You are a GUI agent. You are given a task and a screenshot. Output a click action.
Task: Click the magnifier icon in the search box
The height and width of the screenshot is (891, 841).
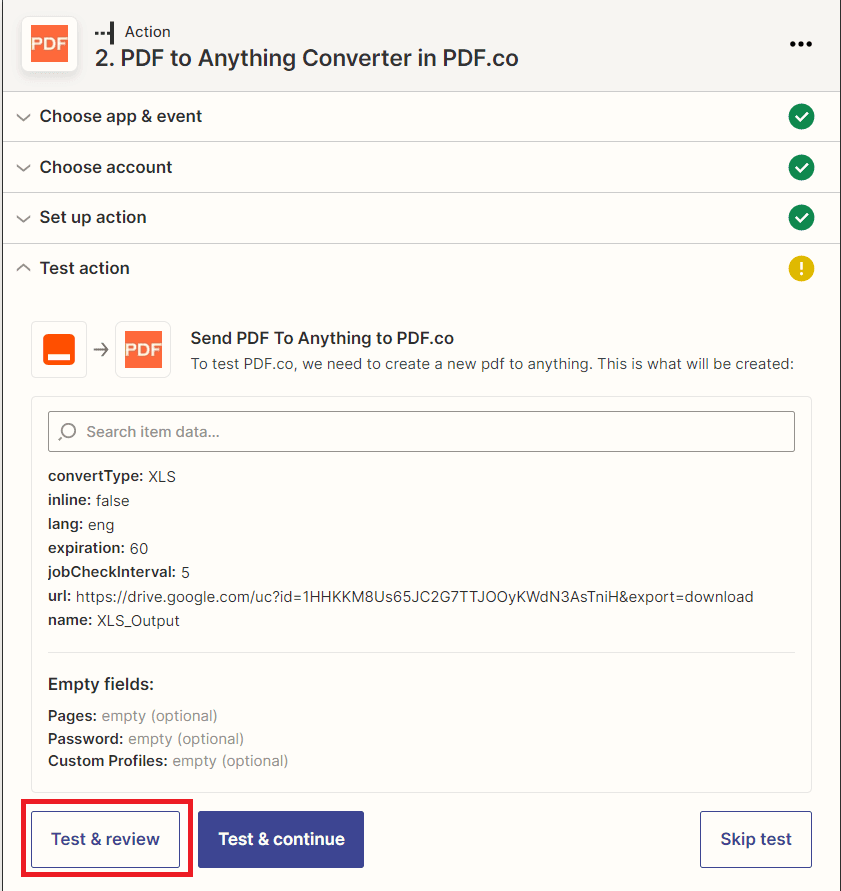(68, 432)
